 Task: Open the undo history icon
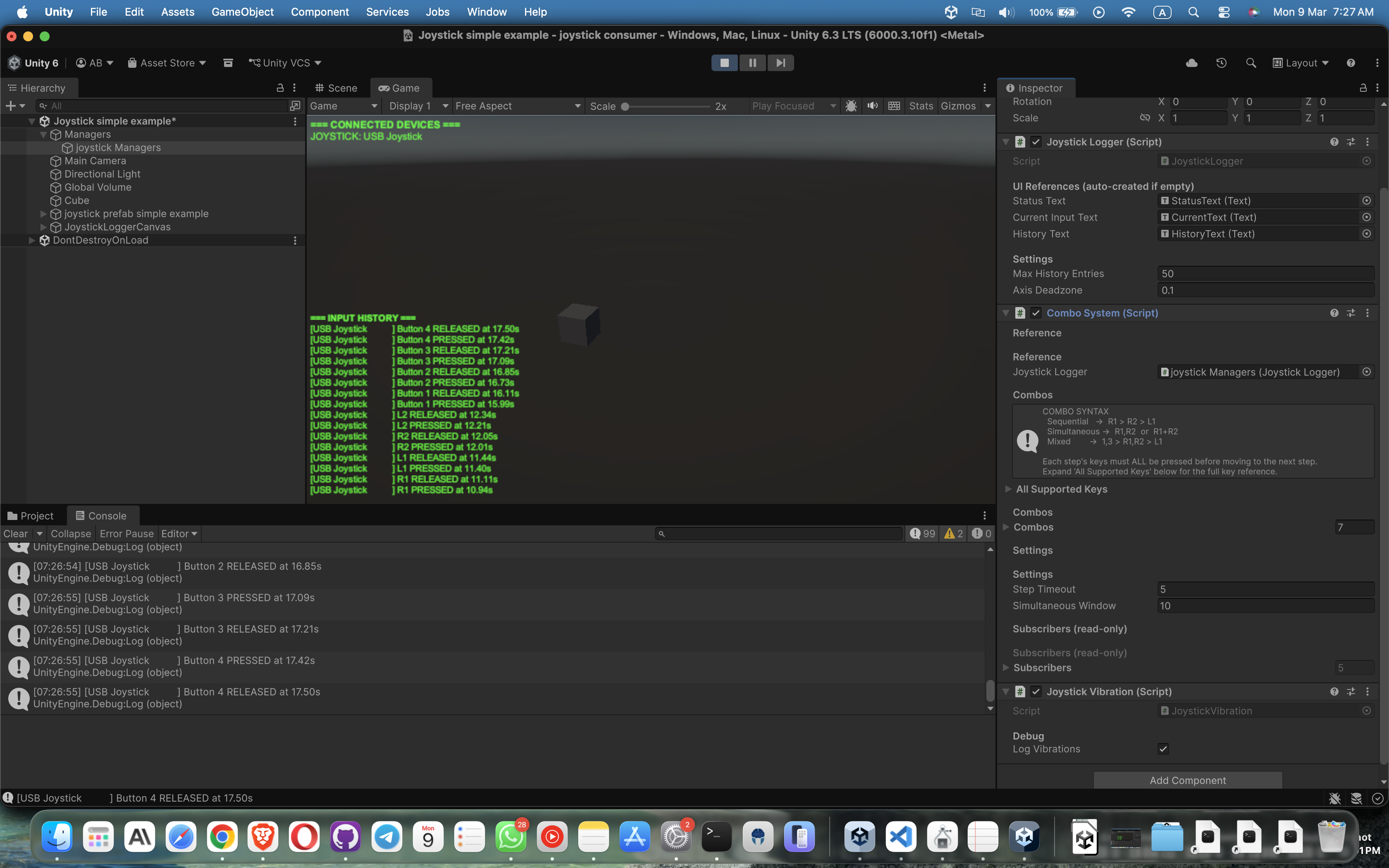1222,62
